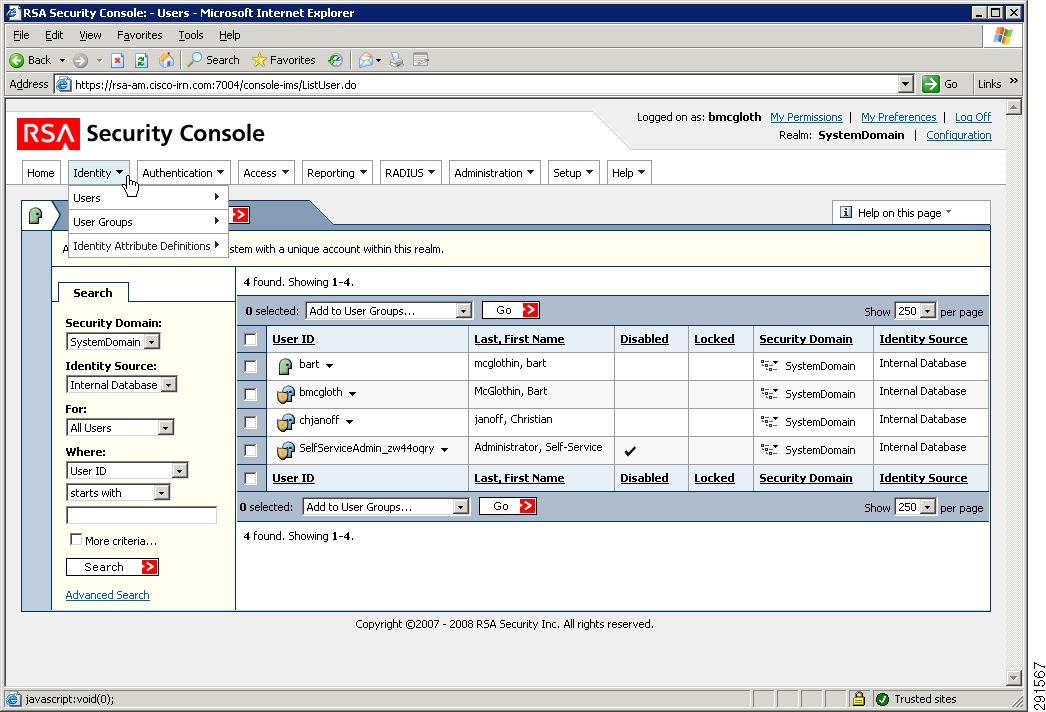The image size is (1046, 712).
Task: Tick the checkbox for SelfServiceAdmin_zw44oqry
Action: click(251, 450)
